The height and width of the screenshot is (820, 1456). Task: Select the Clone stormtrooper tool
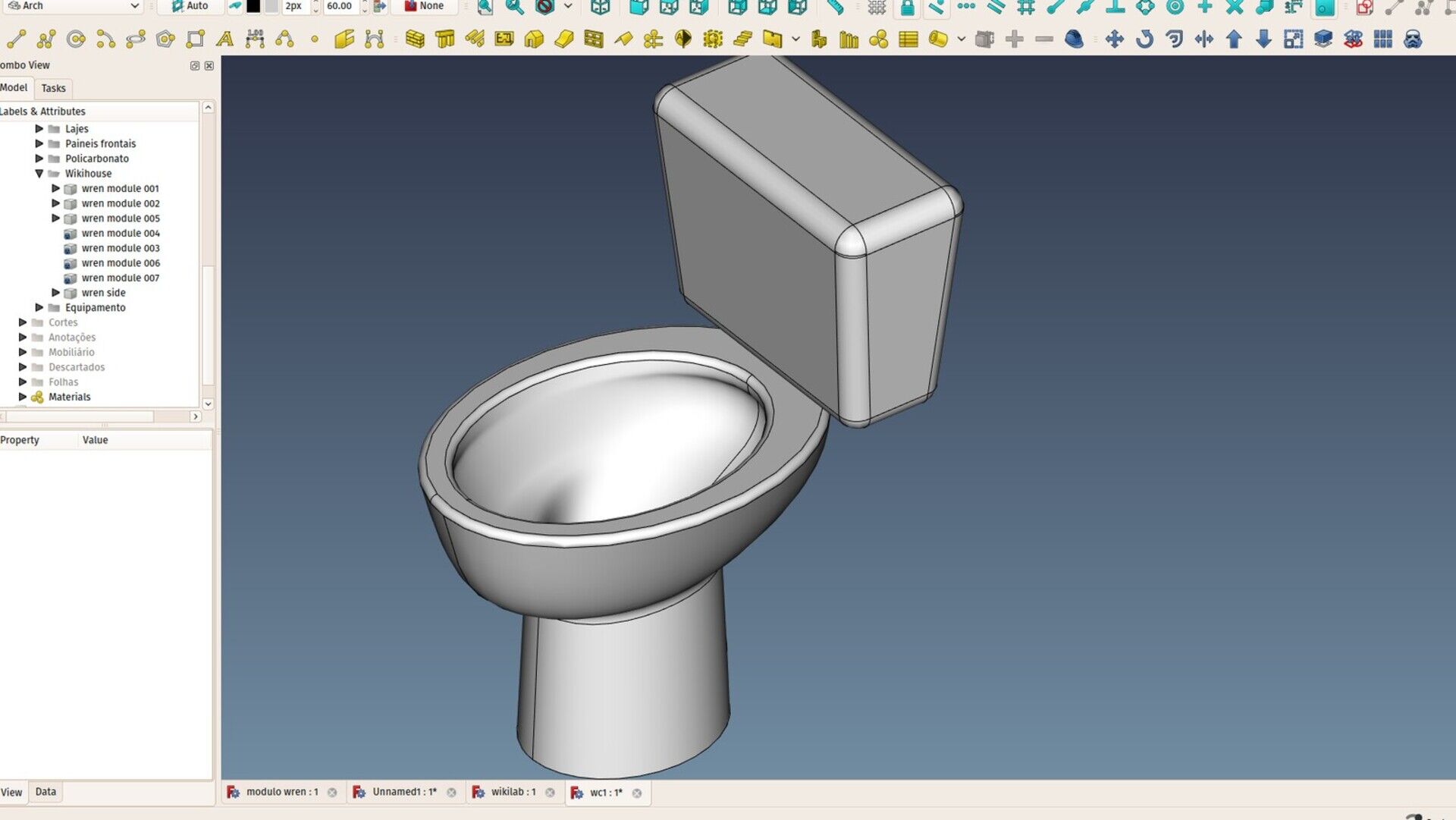[1413, 39]
